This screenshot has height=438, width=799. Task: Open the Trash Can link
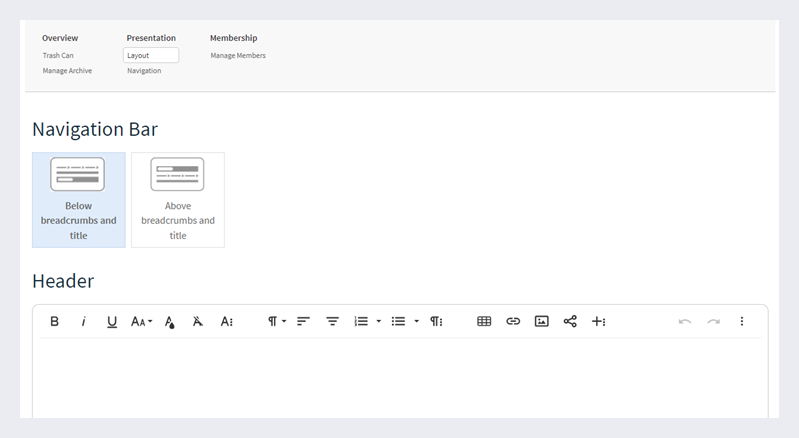point(58,56)
